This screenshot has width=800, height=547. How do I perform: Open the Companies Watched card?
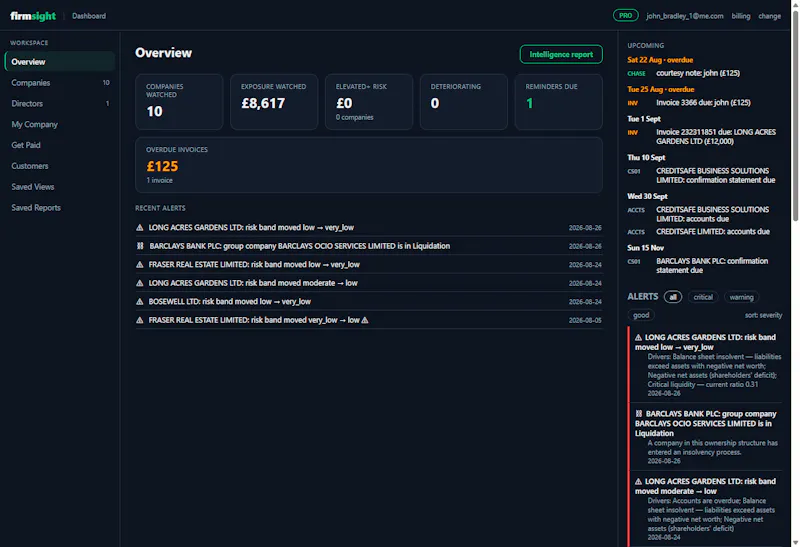(x=179, y=102)
